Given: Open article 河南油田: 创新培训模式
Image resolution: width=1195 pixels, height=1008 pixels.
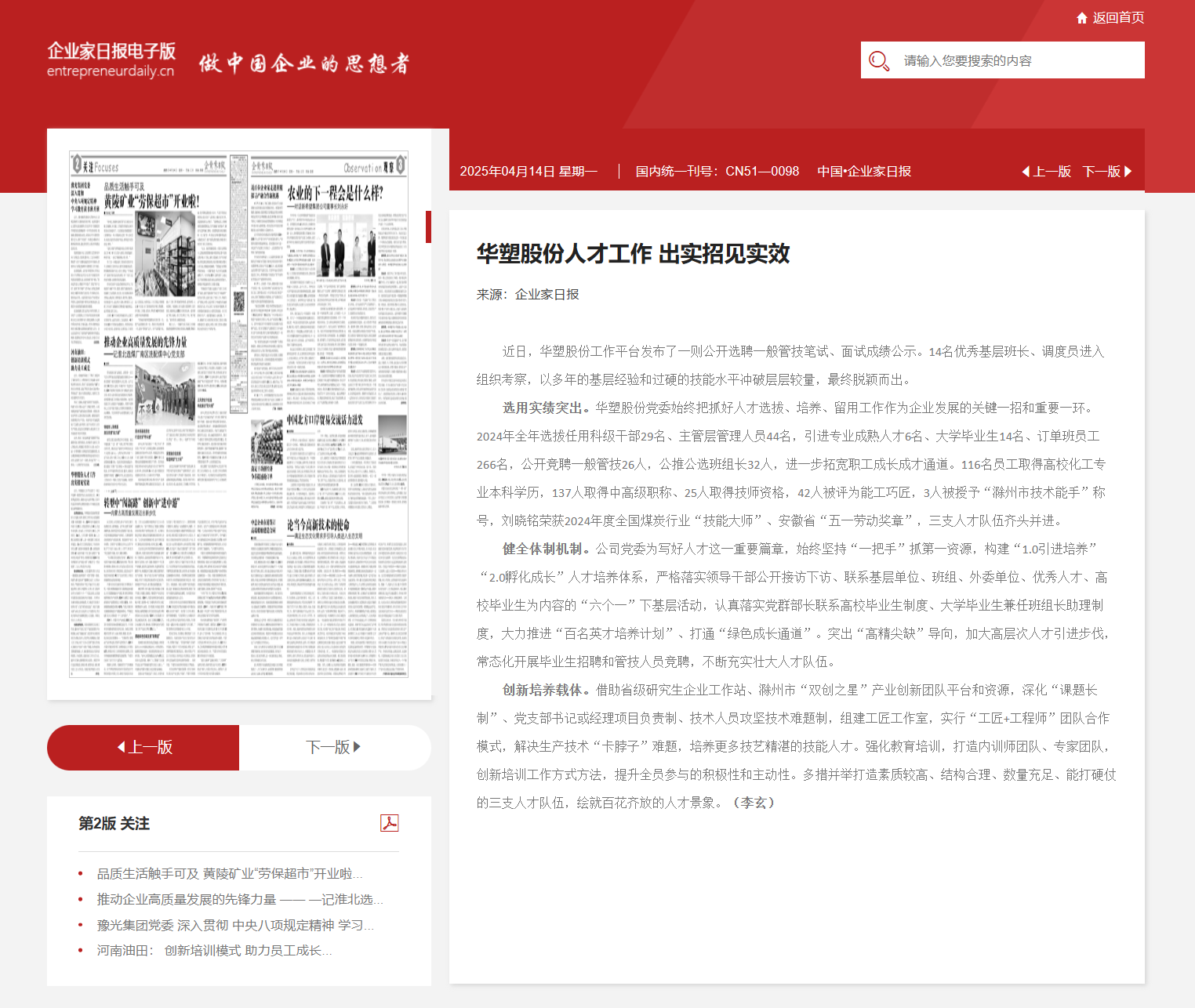Looking at the screenshot, I should pos(214,951).
